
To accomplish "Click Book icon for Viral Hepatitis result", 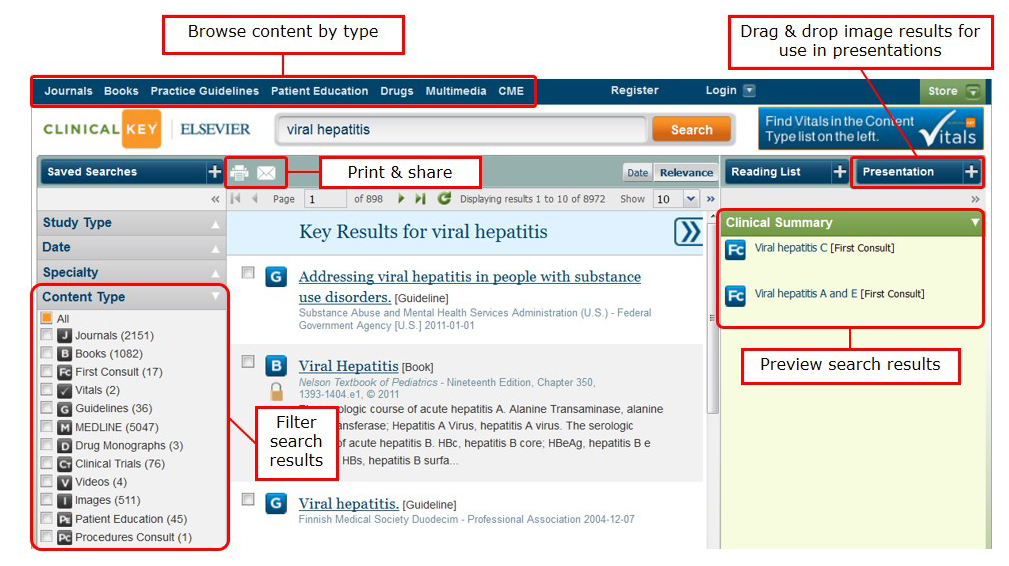I will (x=276, y=366).
